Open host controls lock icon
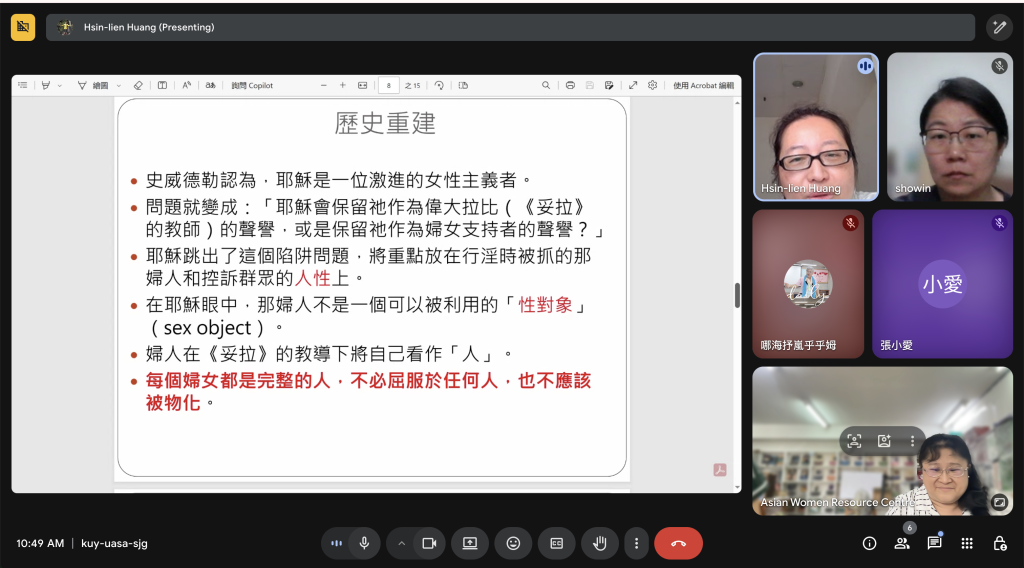Screen dimensions: 1024x568 pos(999,543)
